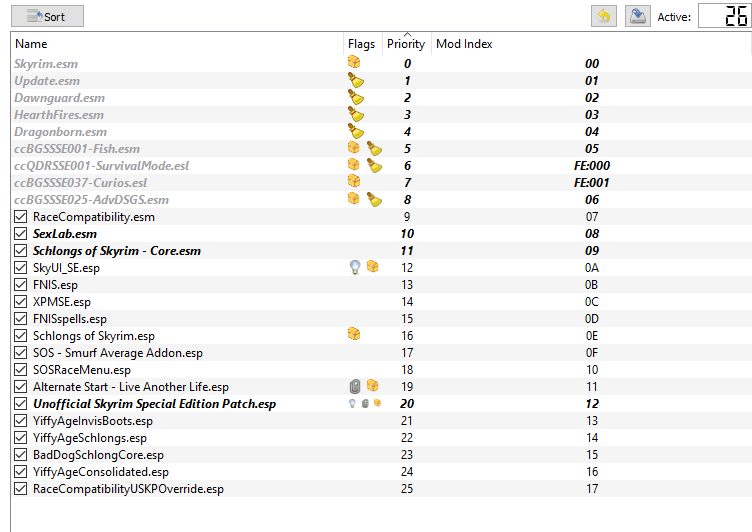752x532 pixels.
Task: Click the paperclip icon for Alternate Start
Action: (355, 386)
